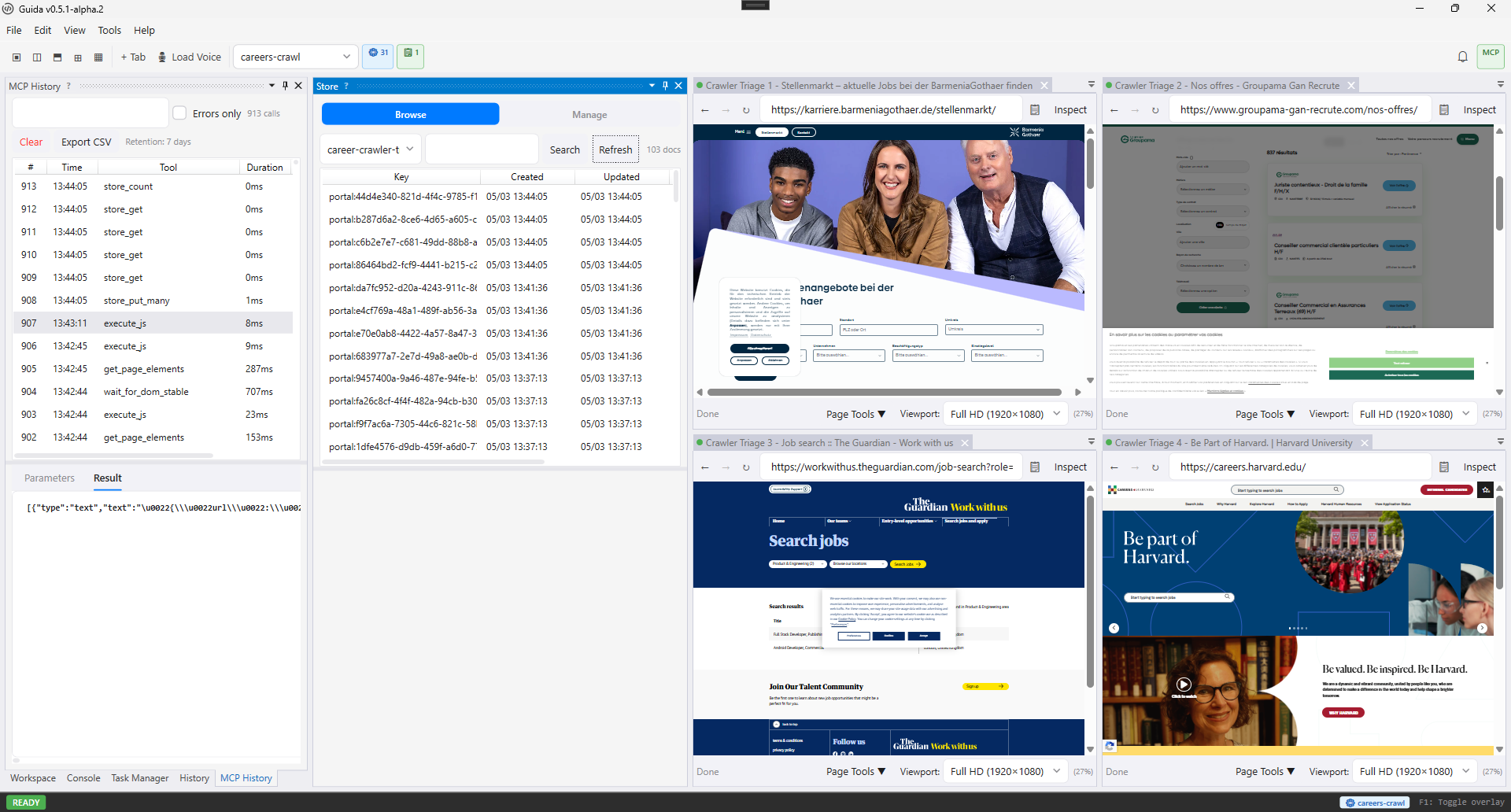This screenshot has width=1511, height=812.
Task: Reload the Crawler Triage 4 Harvard page
Action: click(x=1155, y=467)
